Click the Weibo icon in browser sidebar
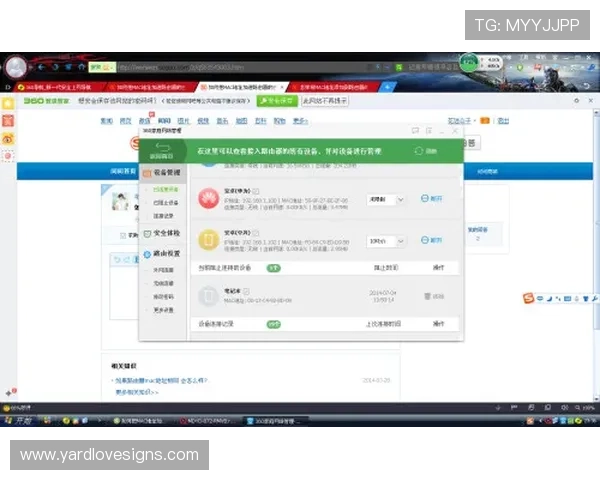Screen dimensions: 600x480 (8, 139)
